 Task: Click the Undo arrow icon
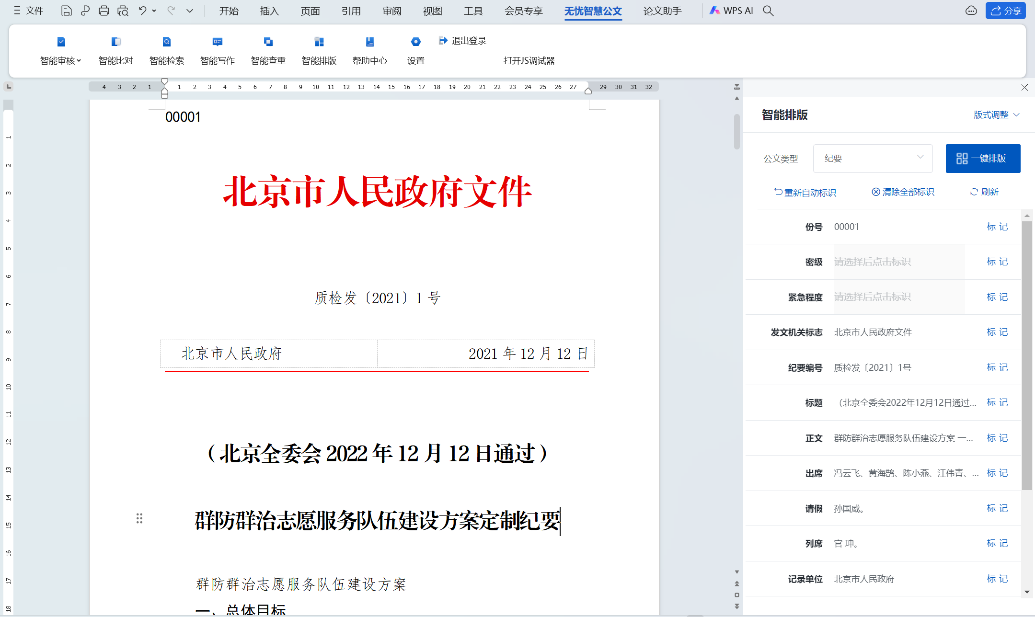click(143, 11)
